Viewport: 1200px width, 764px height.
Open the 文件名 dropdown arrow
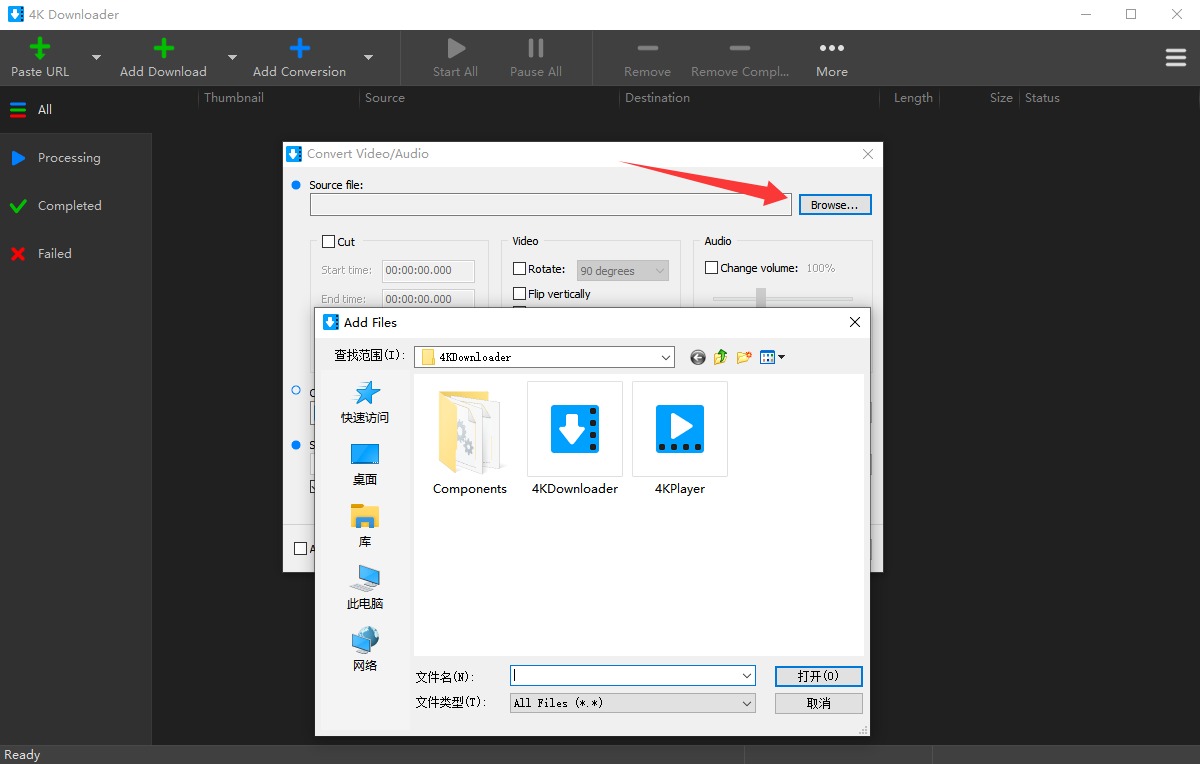[x=747, y=676]
